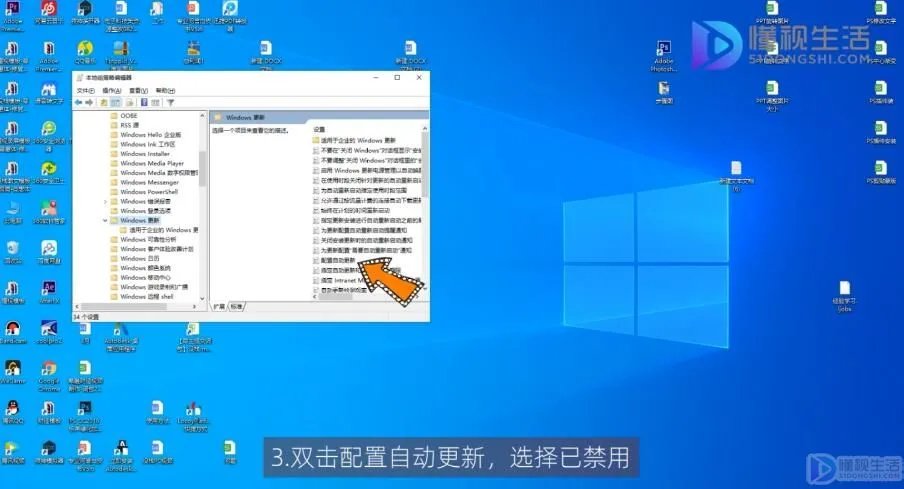The image size is (904, 489).
Task: Open the 帮助(H) menu
Action: (x=165, y=91)
